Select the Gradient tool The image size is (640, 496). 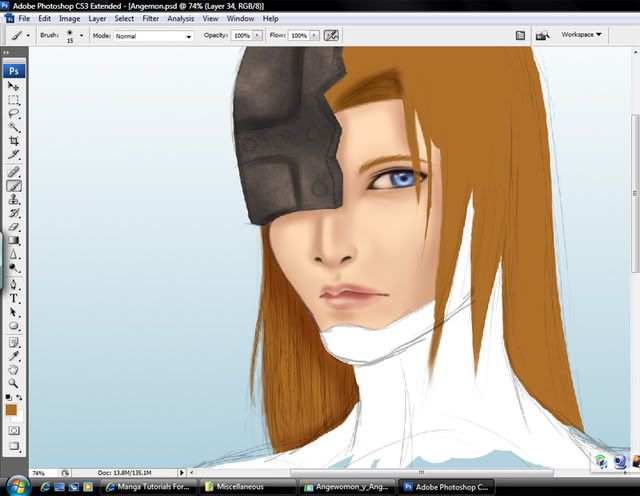tap(13, 240)
